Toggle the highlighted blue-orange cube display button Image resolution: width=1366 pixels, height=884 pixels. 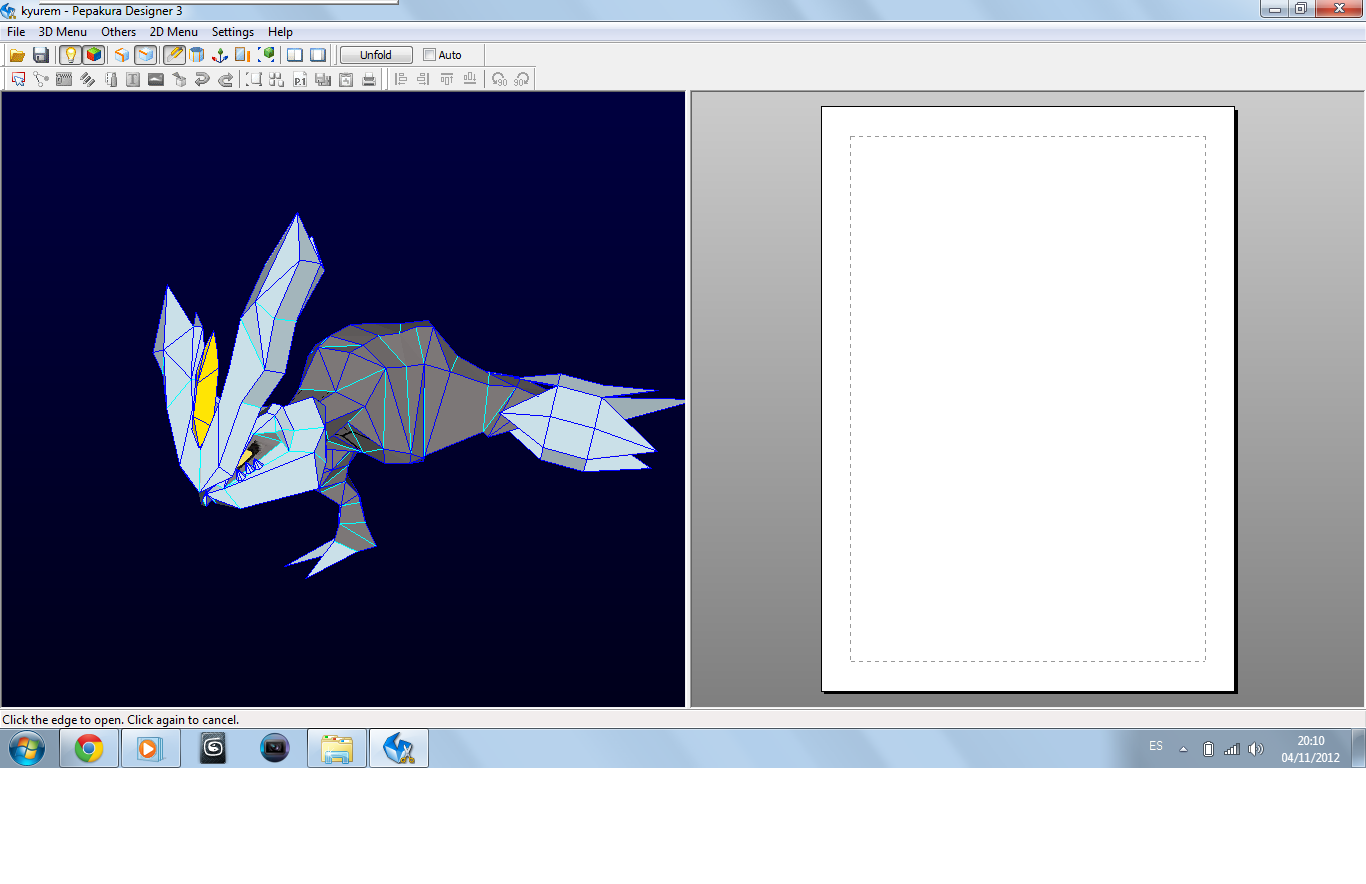coord(146,55)
